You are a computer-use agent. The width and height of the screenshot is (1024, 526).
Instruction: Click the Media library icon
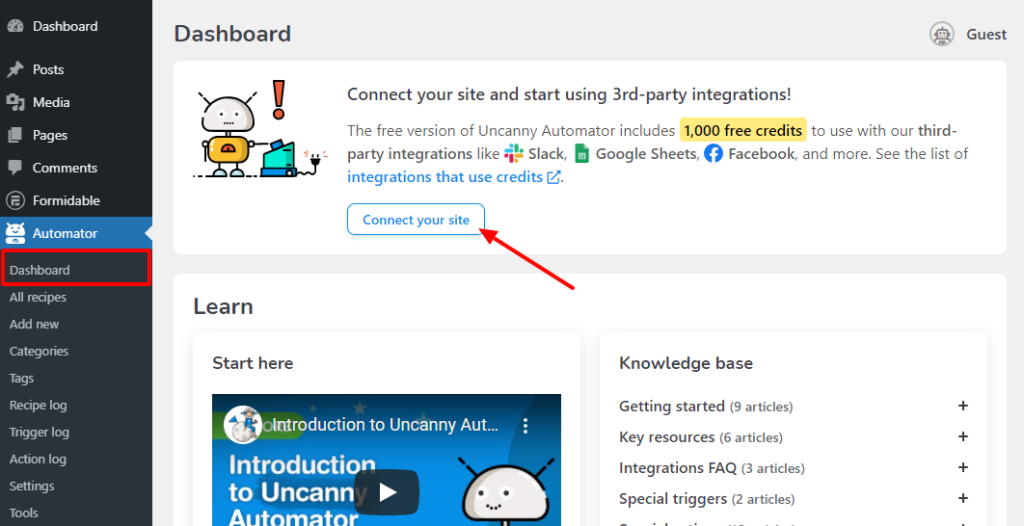[16, 103]
